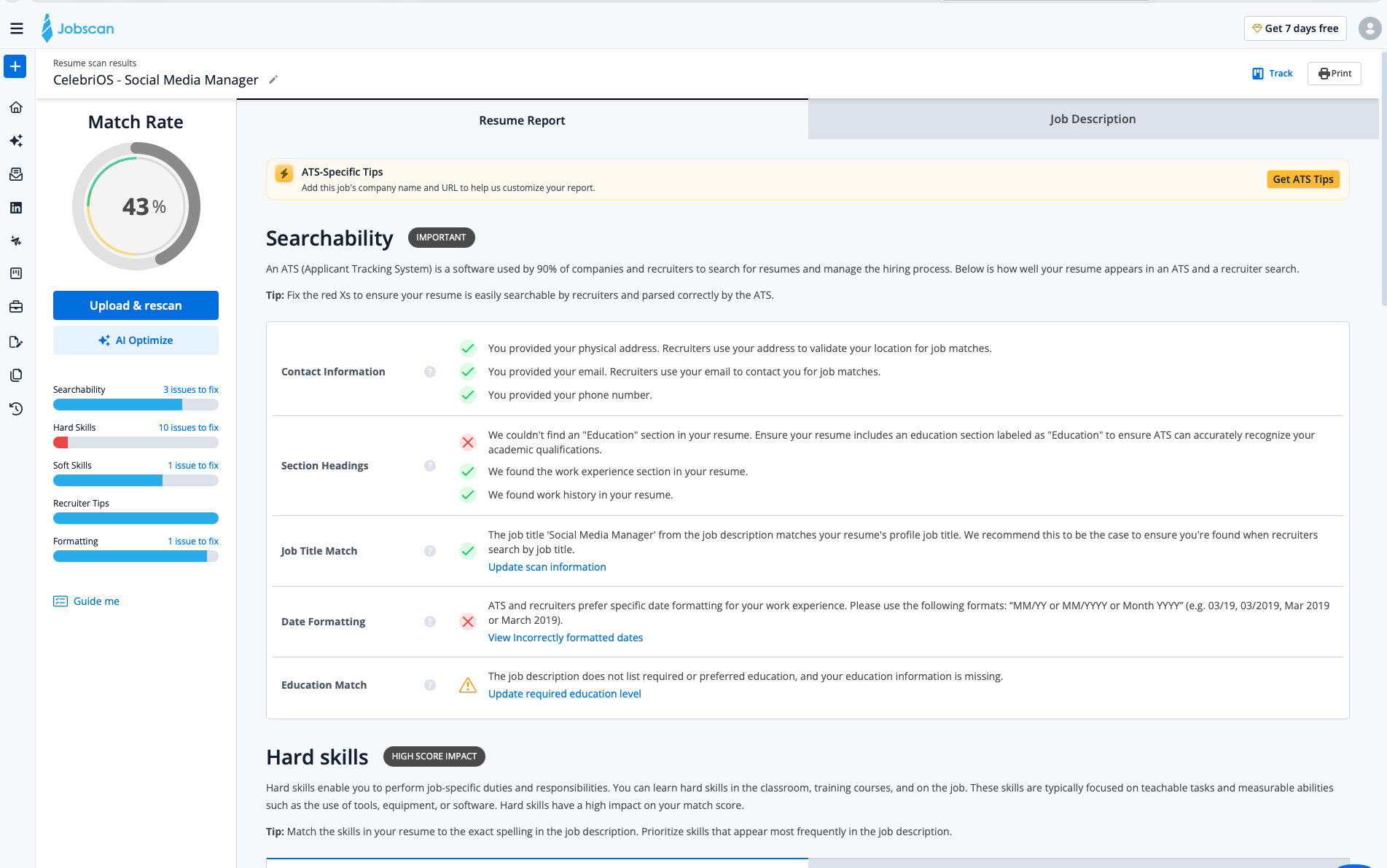Viewport: 1387px width, 868px height.
Task: Click the Resume scan results breadcrumb text
Action: (x=95, y=63)
